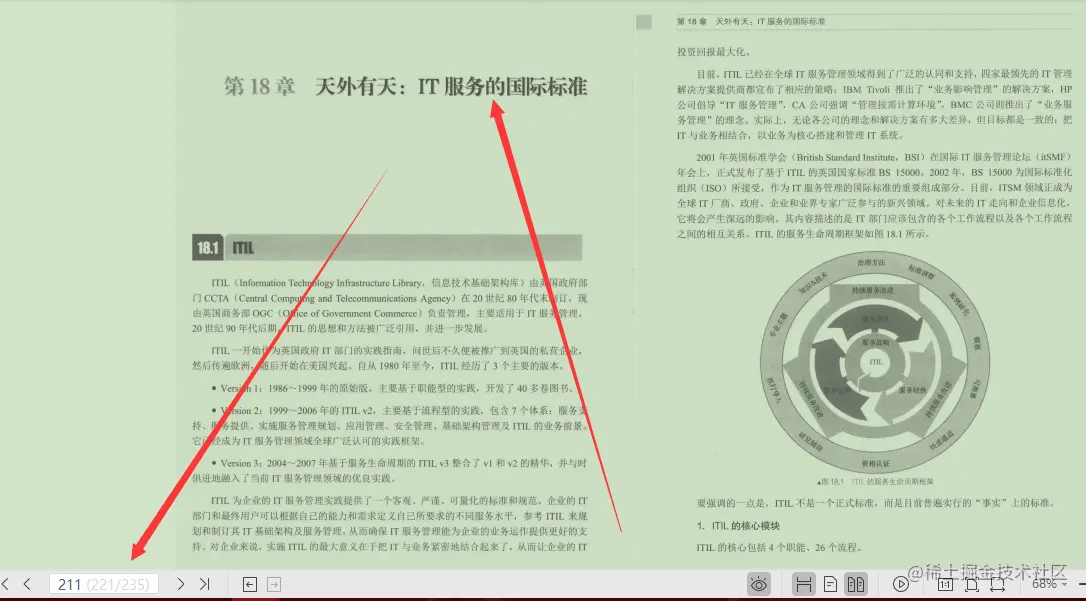Jump to the first page
The height and width of the screenshot is (601, 1086).
tap(5, 584)
